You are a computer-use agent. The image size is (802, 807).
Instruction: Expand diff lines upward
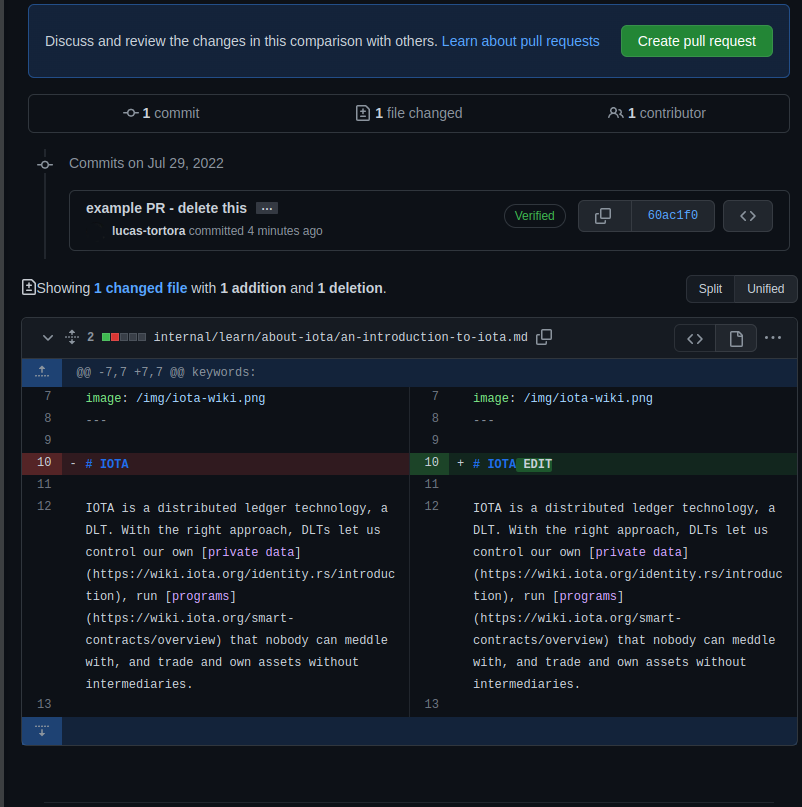pos(42,372)
